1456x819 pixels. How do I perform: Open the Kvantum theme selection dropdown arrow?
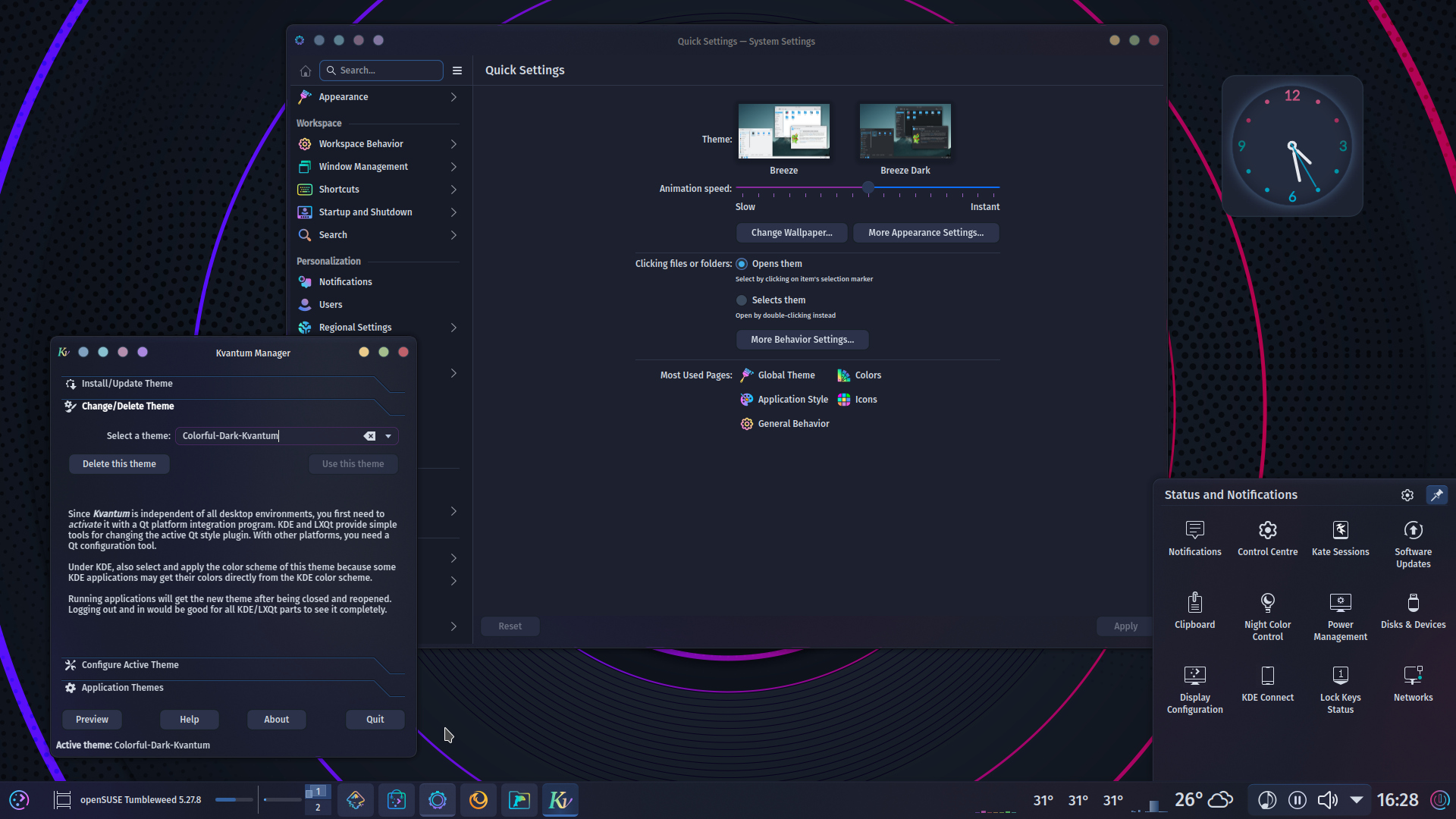pos(388,436)
